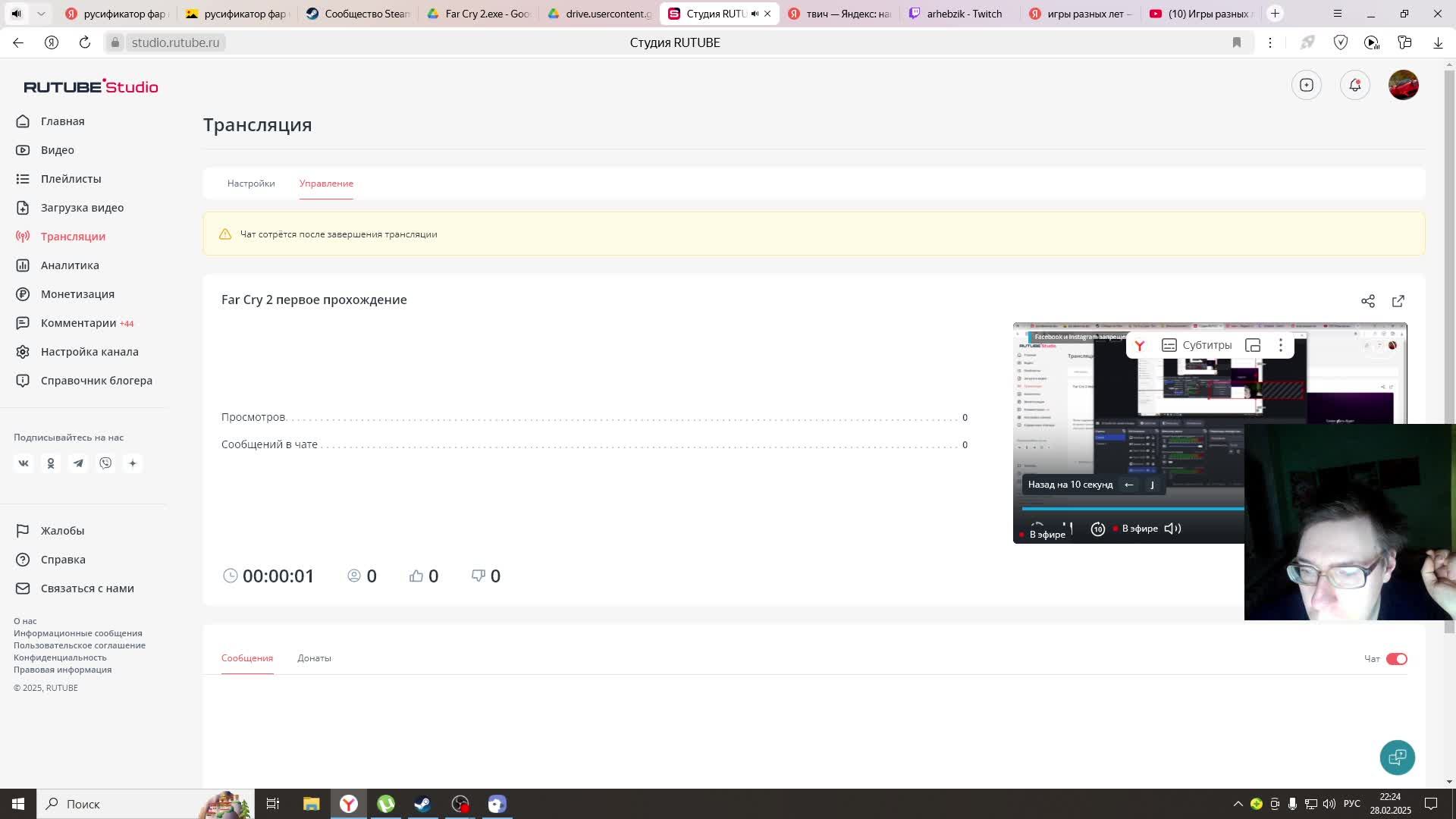Image resolution: width=1456 pixels, height=819 pixels.
Task: Toggle the Чат switch off
Action: tap(1396, 659)
